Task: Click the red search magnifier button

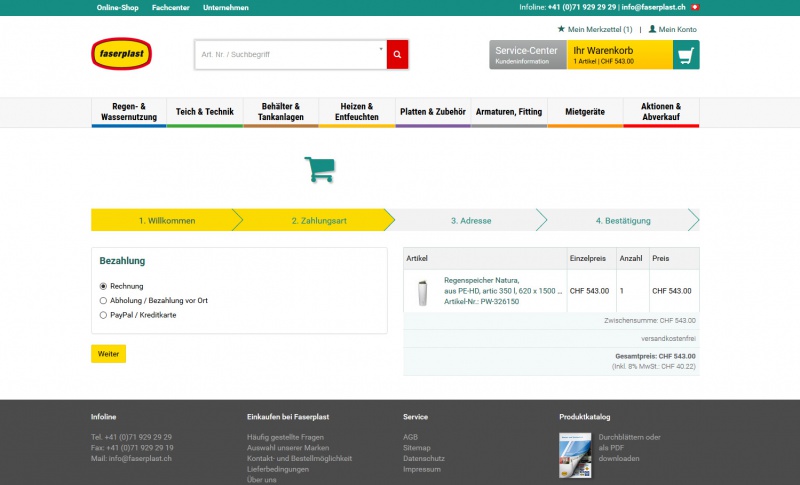Action: click(397, 55)
